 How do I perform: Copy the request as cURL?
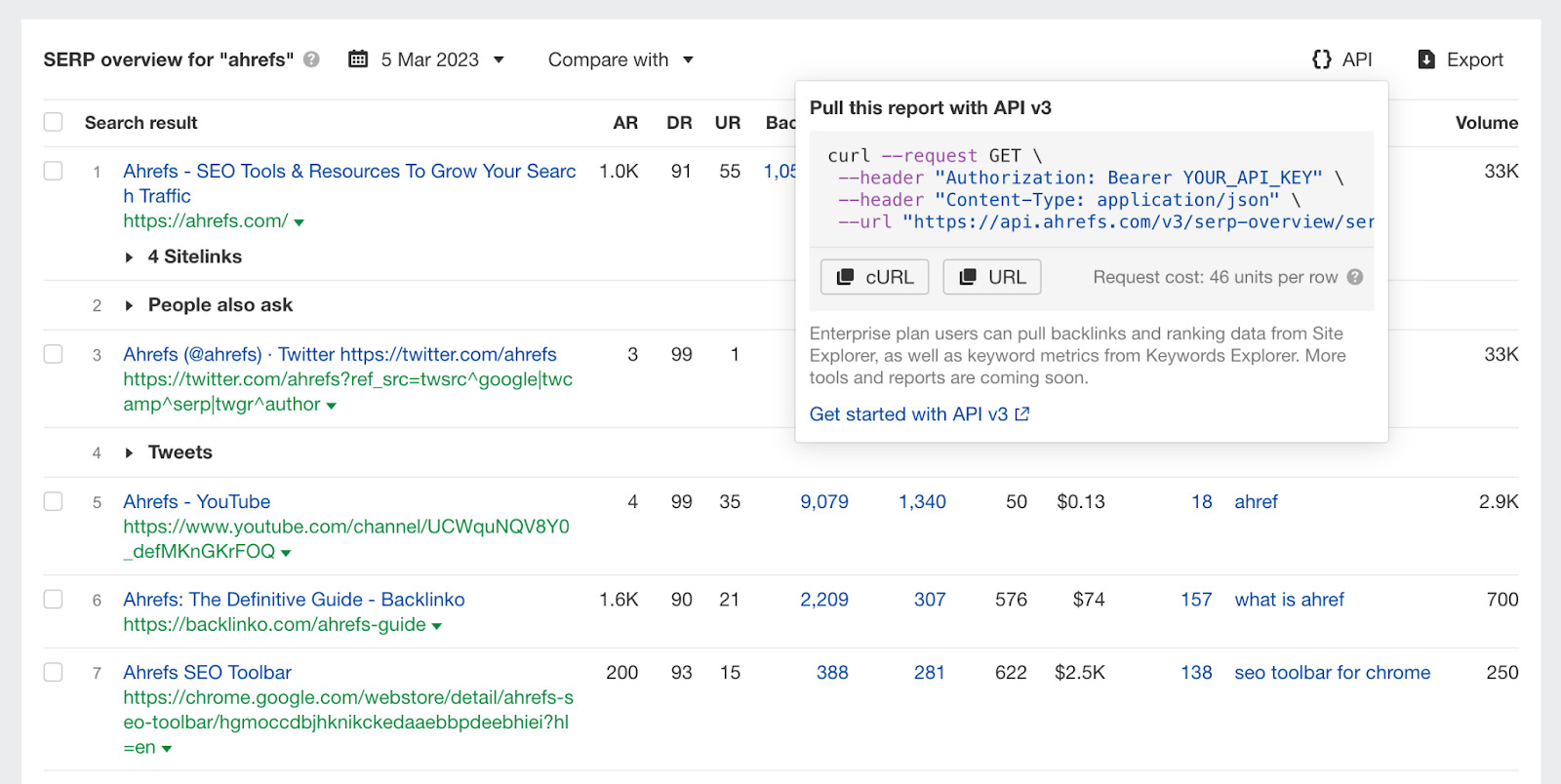pos(875,277)
